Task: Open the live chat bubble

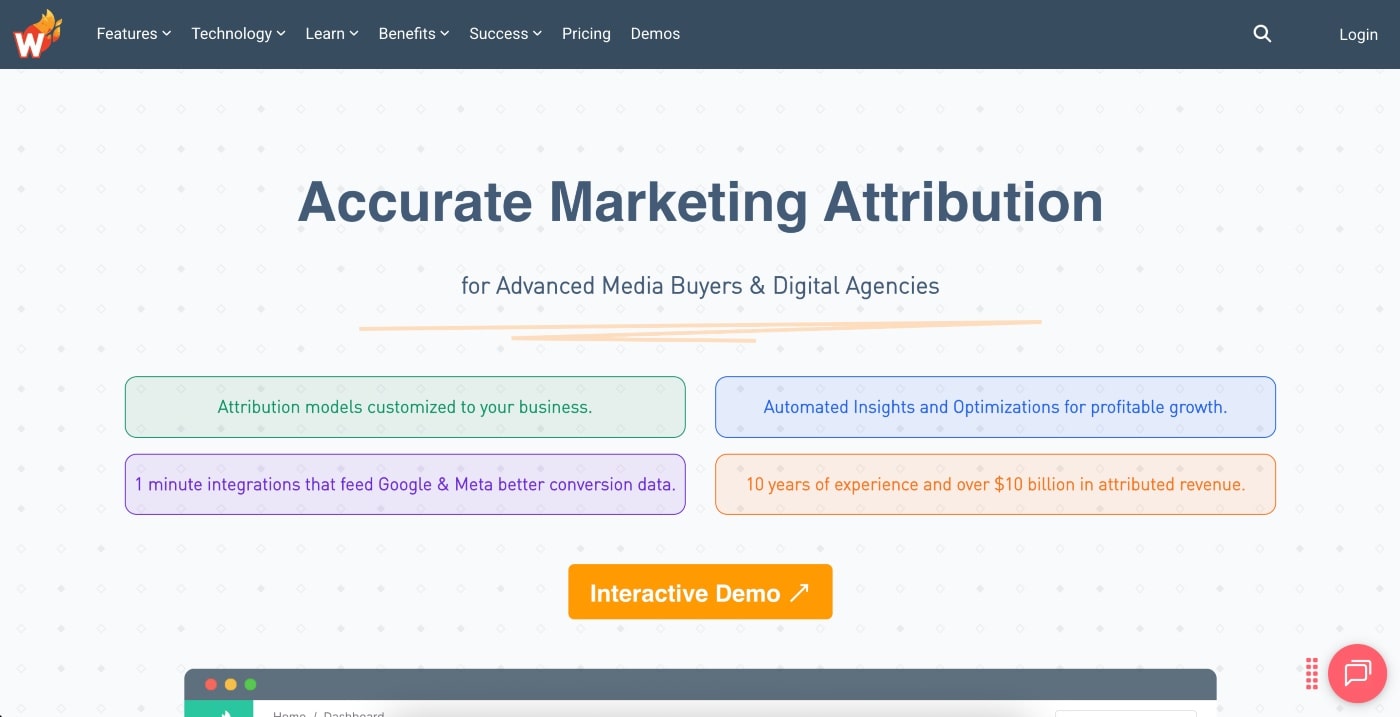Action: (x=1357, y=673)
